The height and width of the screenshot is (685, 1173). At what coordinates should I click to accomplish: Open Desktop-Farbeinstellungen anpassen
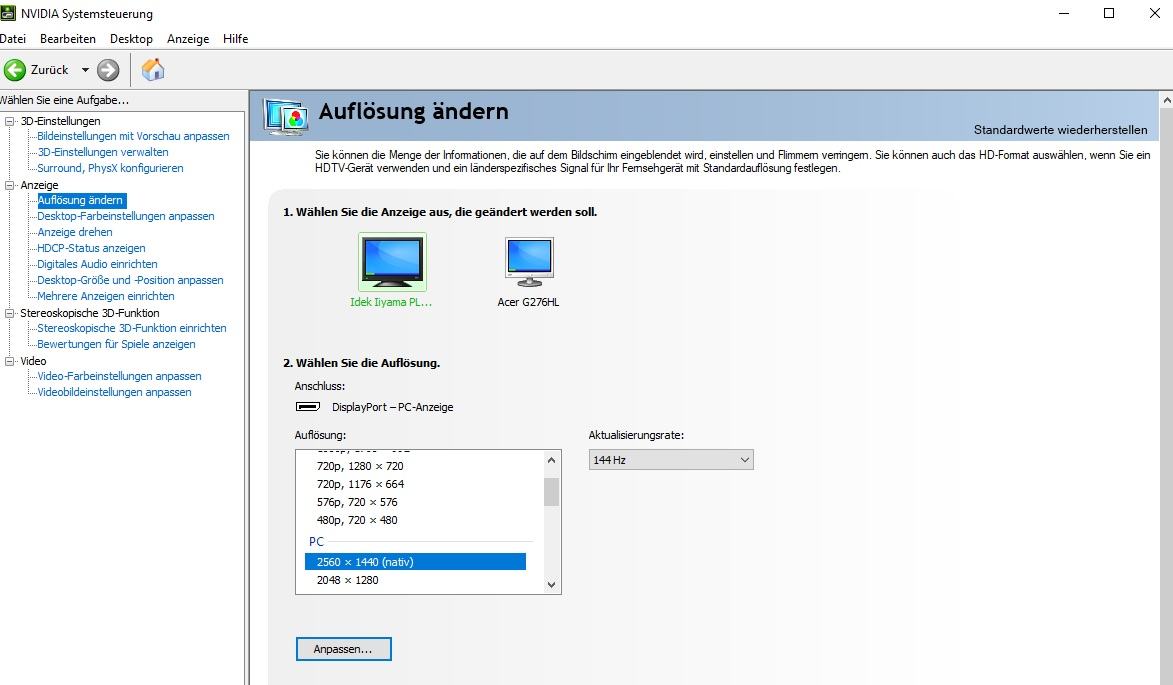(x=126, y=216)
